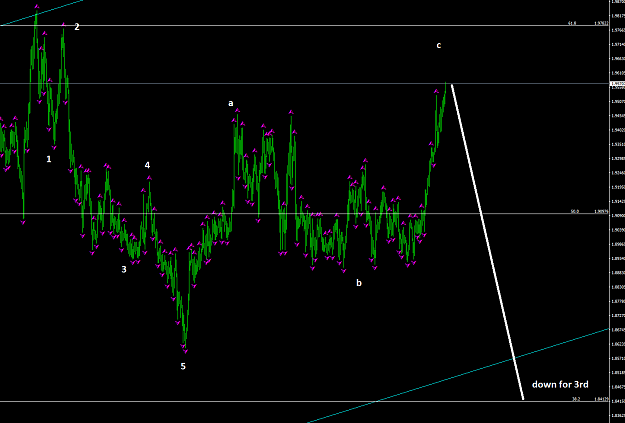Click the fractal marker above the wave 4 peak
625x423 pixels.
click(149, 178)
